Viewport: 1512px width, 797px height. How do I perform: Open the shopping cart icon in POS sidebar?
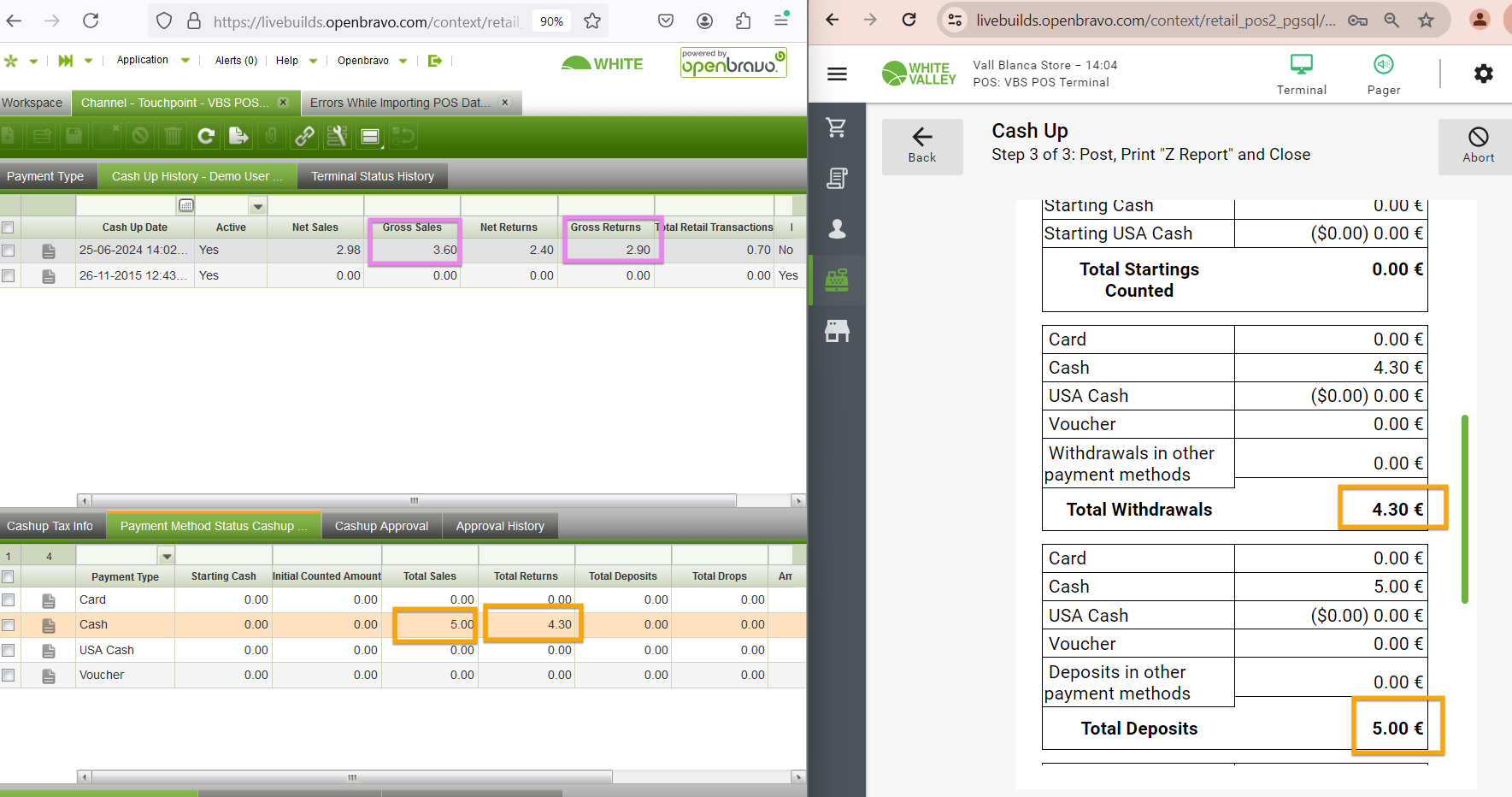tap(837, 127)
